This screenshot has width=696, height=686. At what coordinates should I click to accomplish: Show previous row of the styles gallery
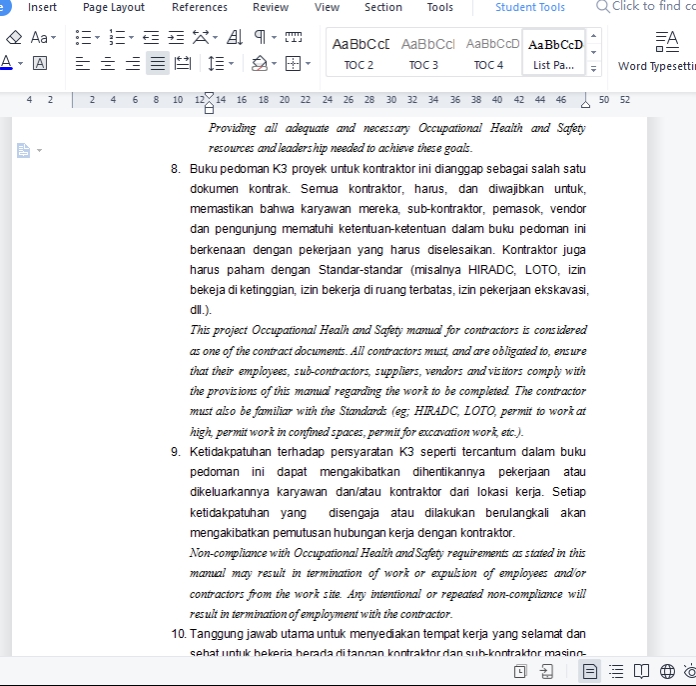coord(593,36)
